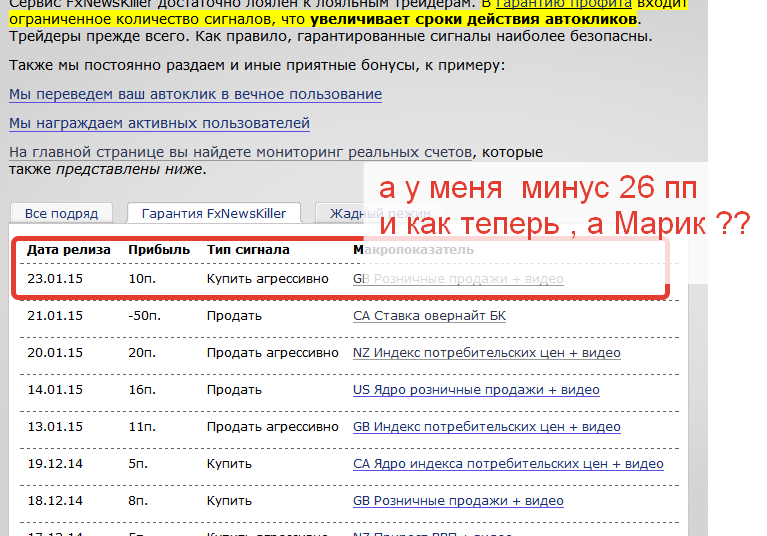This screenshot has height=536, width=767.
Task: Click profit value '20п.'
Action: (x=142, y=353)
